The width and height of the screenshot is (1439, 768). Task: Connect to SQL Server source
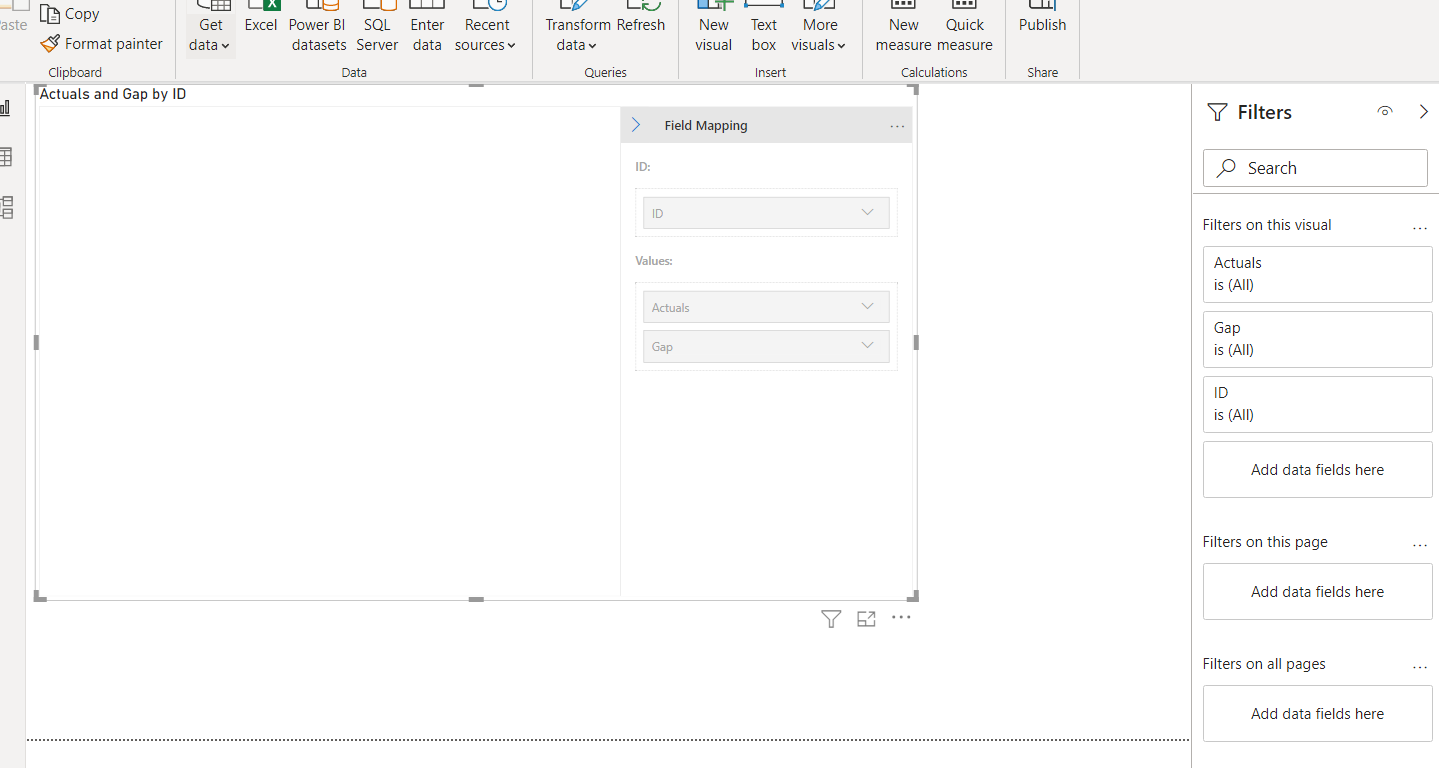click(x=377, y=28)
